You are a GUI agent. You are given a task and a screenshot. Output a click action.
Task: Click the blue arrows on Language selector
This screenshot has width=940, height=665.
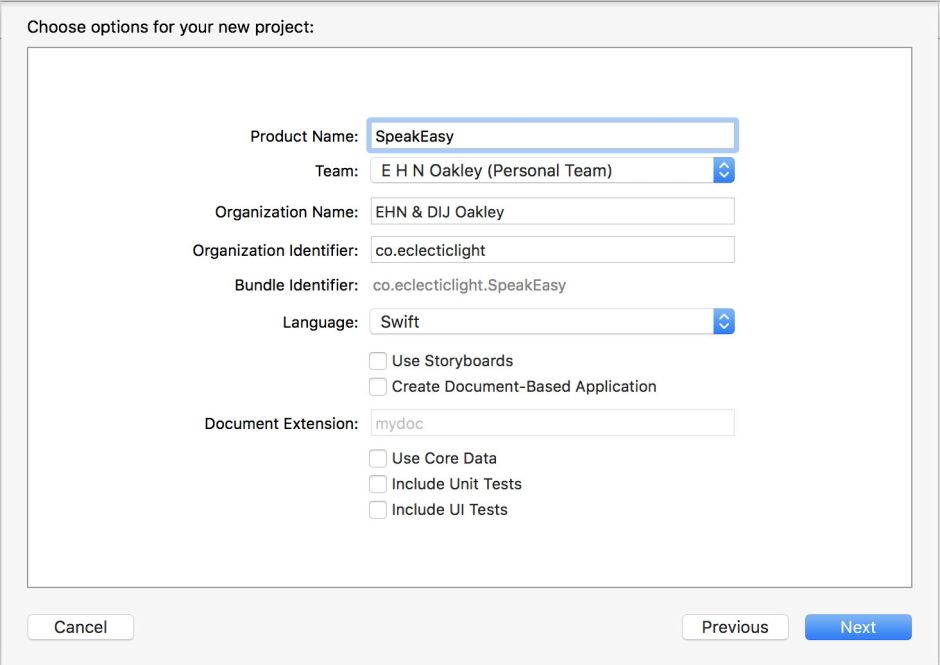(x=724, y=322)
